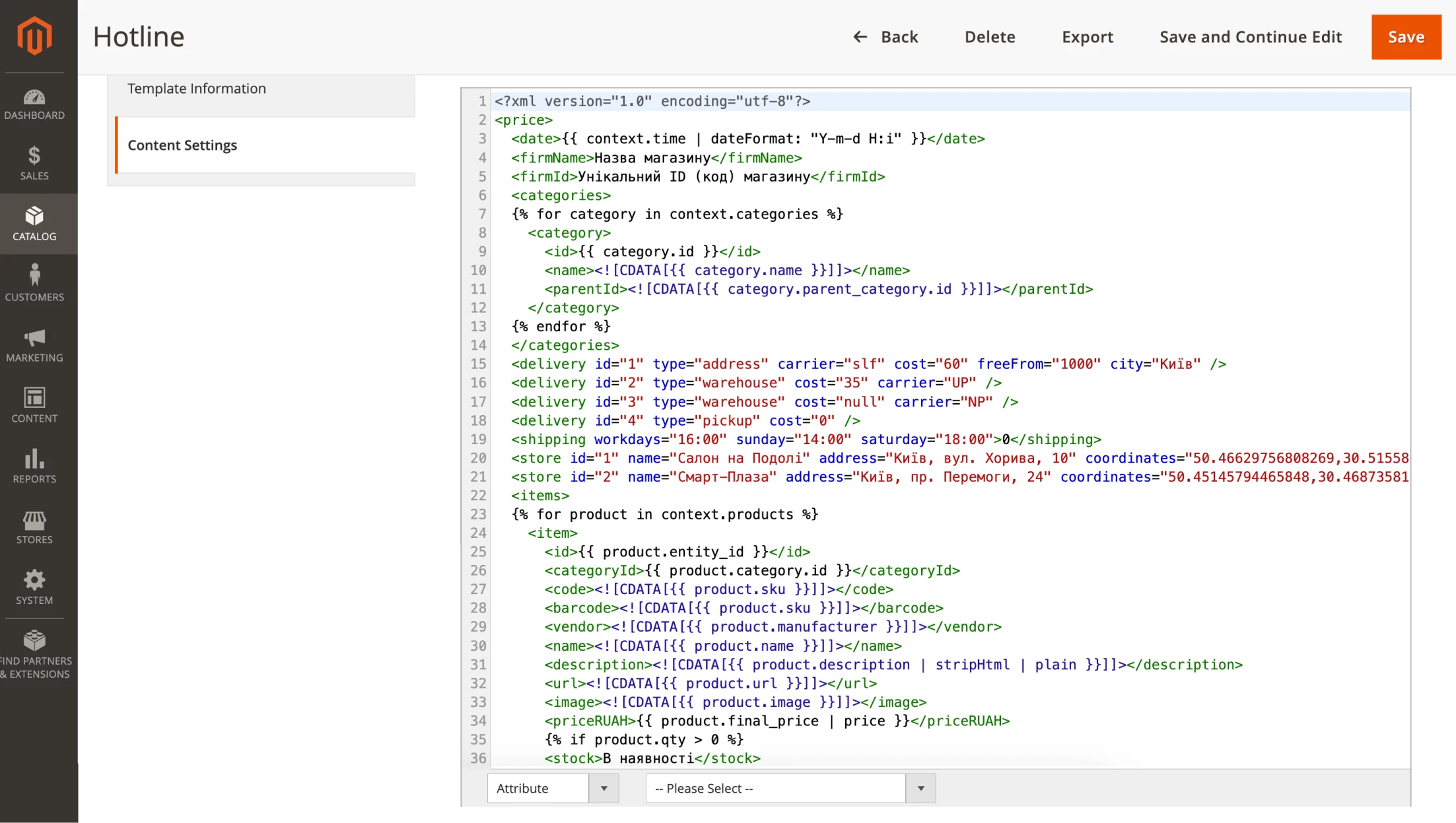This screenshot has width=1456, height=823.
Task: Save the Hotline template
Action: tap(1406, 37)
